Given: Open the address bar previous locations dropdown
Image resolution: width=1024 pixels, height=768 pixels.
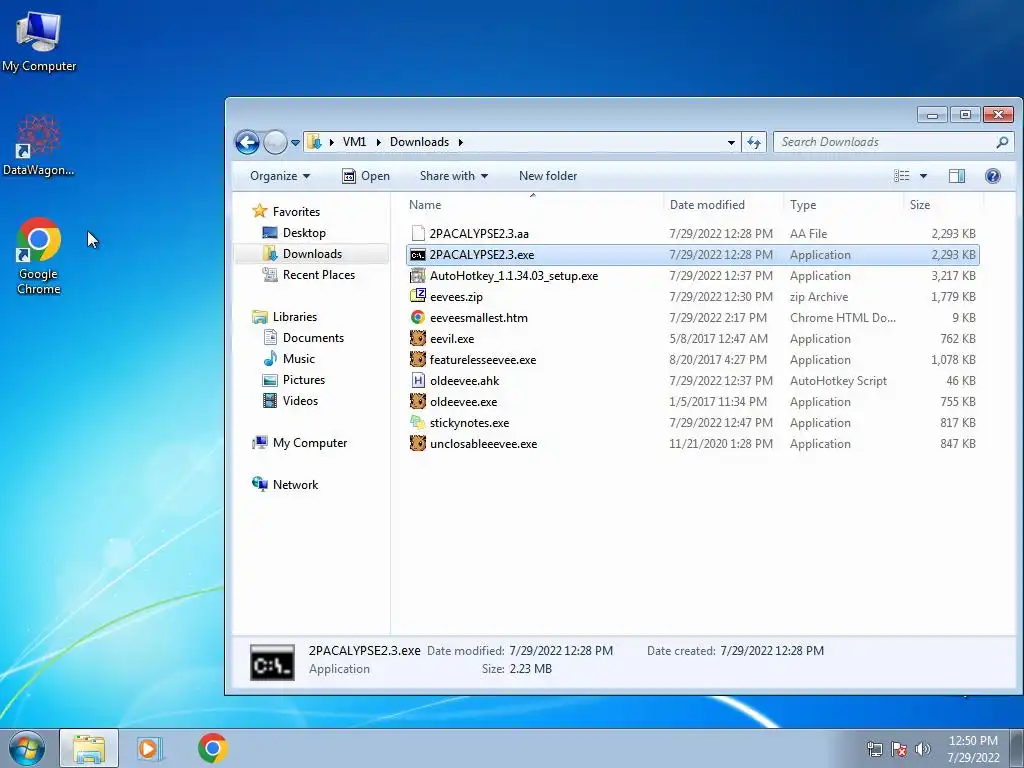Looking at the screenshot, I should 731,142.
